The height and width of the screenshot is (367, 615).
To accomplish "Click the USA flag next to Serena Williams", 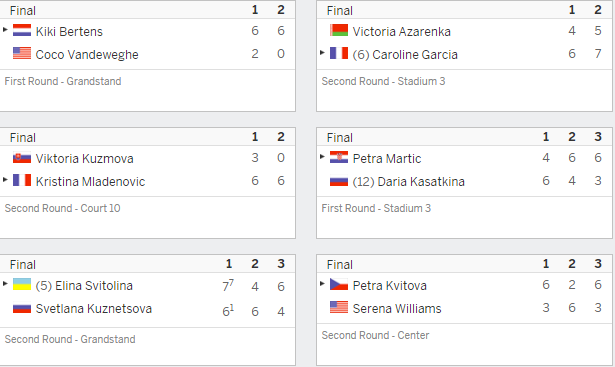I will click(338, 307).
